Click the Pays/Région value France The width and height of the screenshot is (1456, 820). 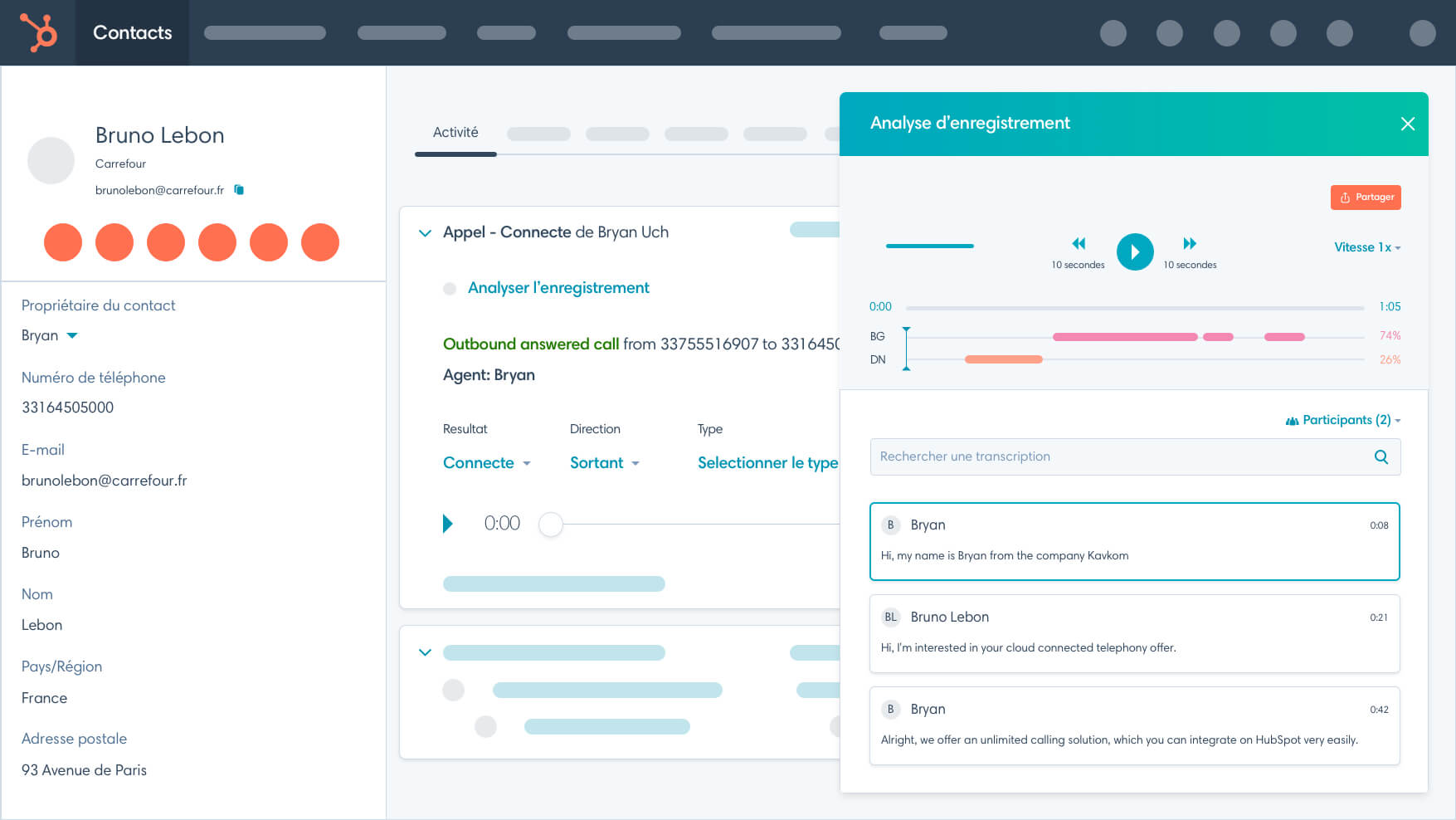45,698
